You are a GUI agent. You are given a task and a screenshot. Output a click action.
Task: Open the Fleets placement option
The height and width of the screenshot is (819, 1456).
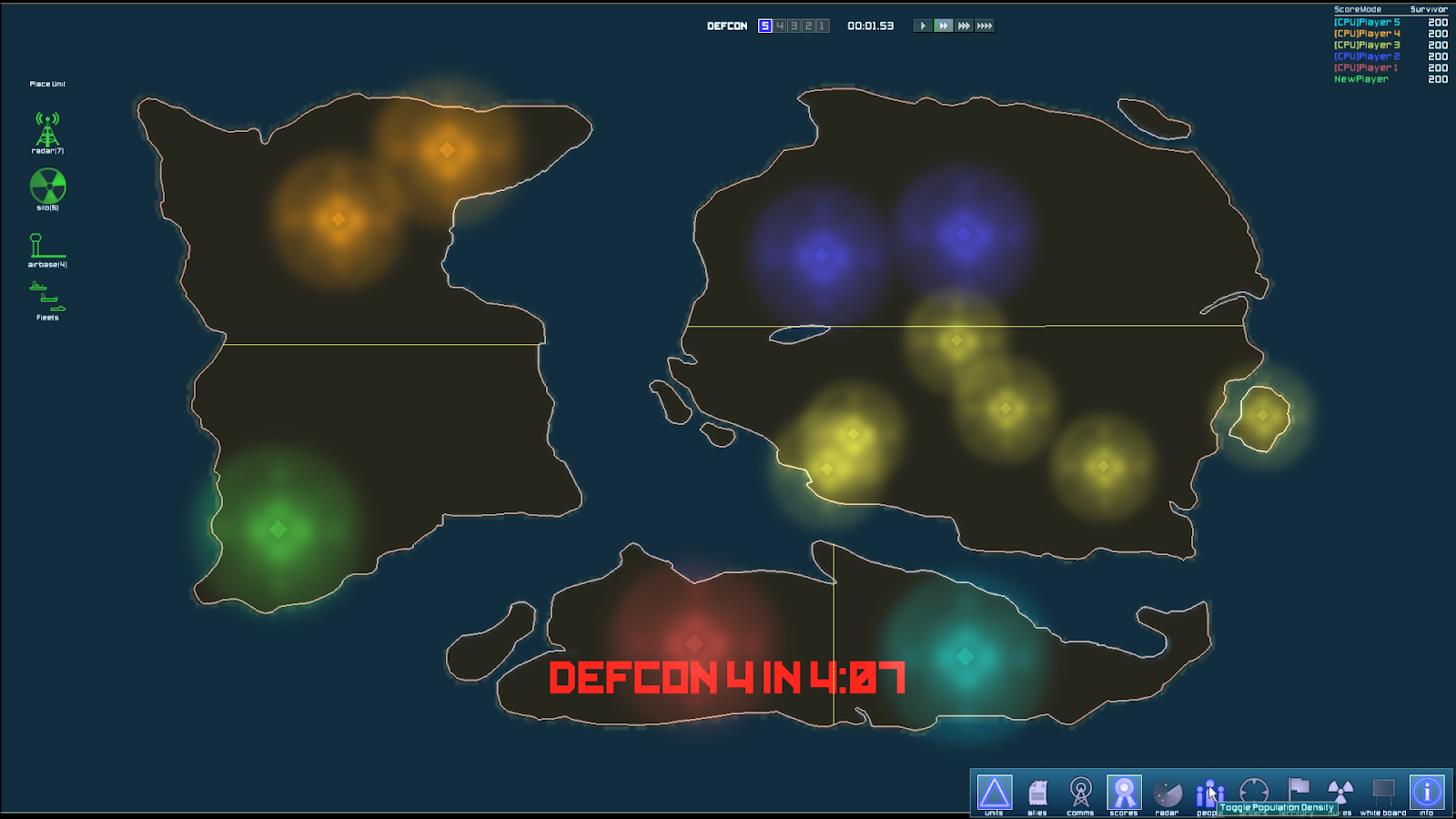pyautogui.click(x=47, y=300)
